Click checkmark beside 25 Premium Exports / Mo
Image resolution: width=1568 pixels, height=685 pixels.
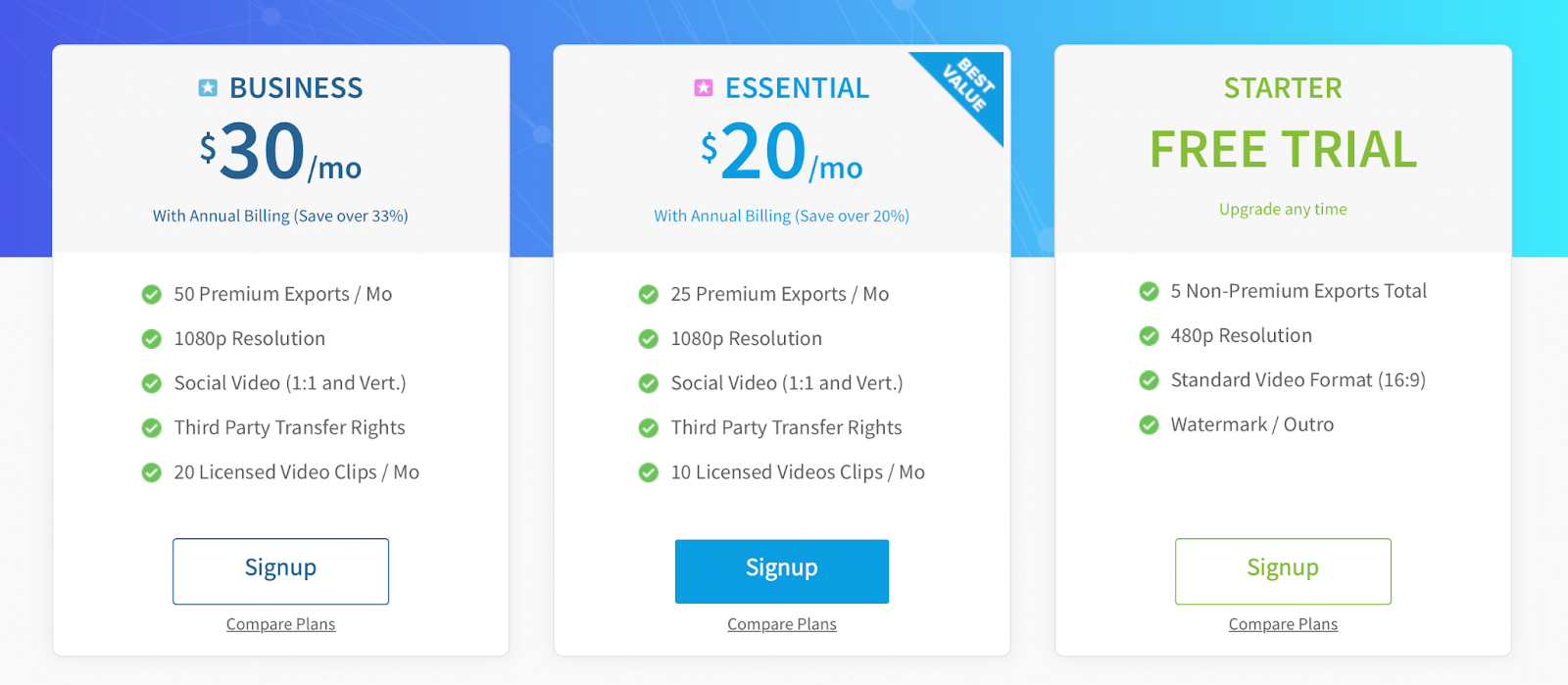tap(649, 294)
